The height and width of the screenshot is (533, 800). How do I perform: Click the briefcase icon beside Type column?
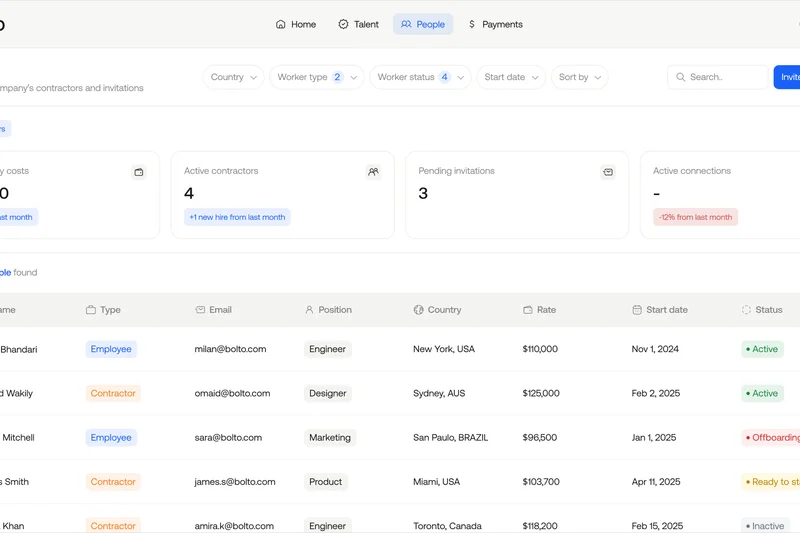pos(91,310)
